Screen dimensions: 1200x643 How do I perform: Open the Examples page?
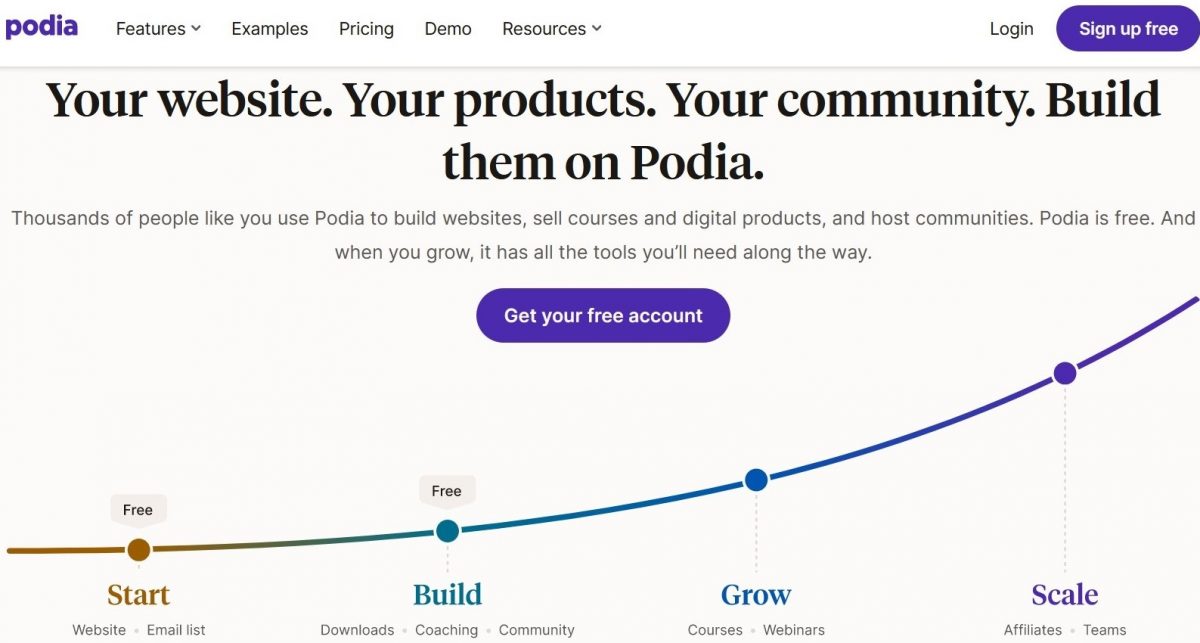click(x=270, y=29)
